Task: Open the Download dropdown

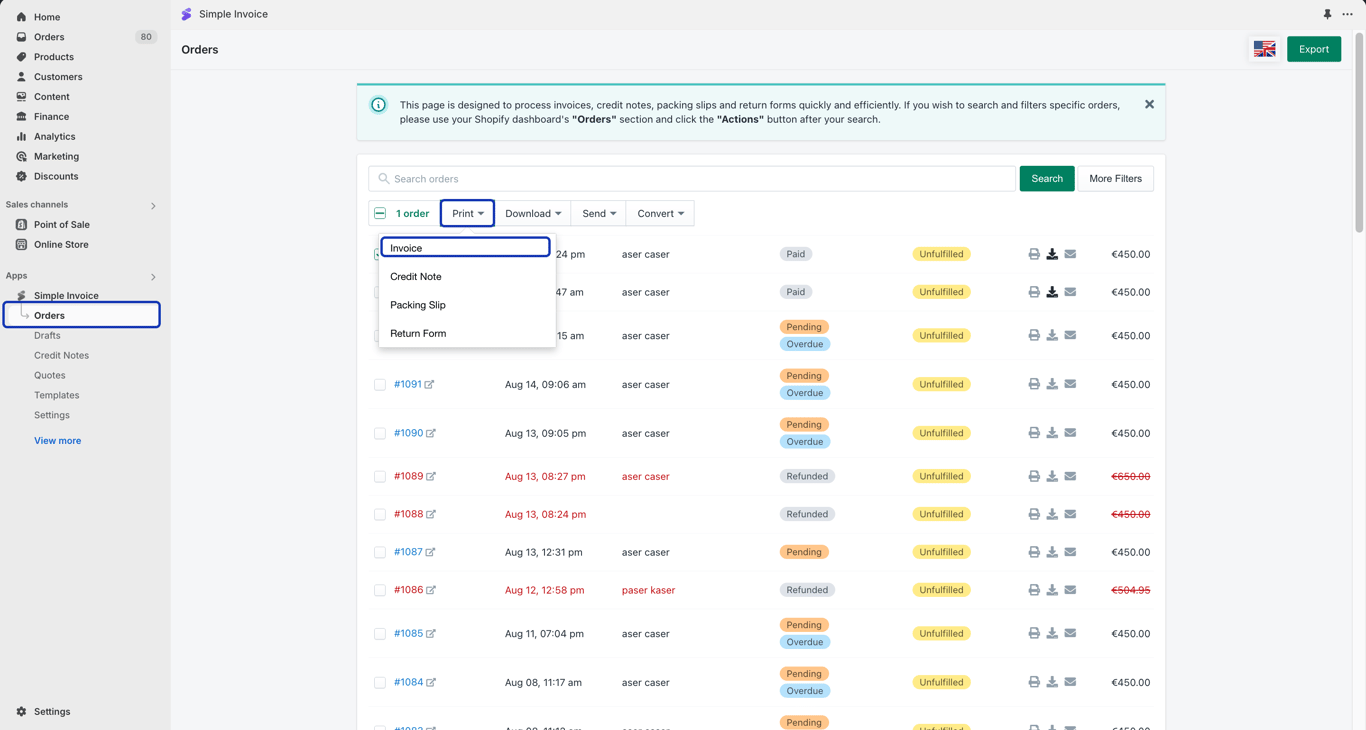Action: click(x=533, y=213)
